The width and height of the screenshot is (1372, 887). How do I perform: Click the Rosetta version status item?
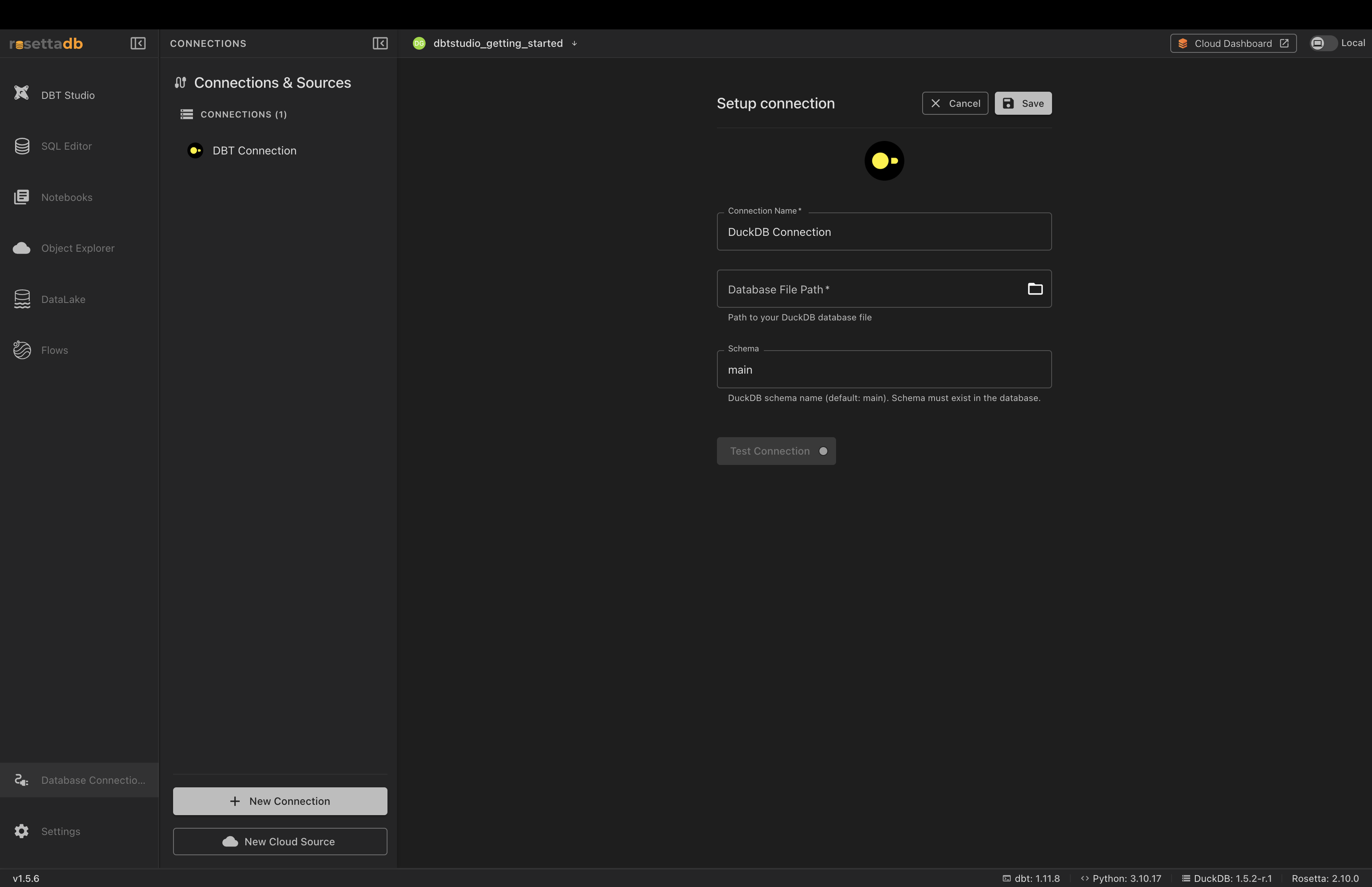(1326, 878)
